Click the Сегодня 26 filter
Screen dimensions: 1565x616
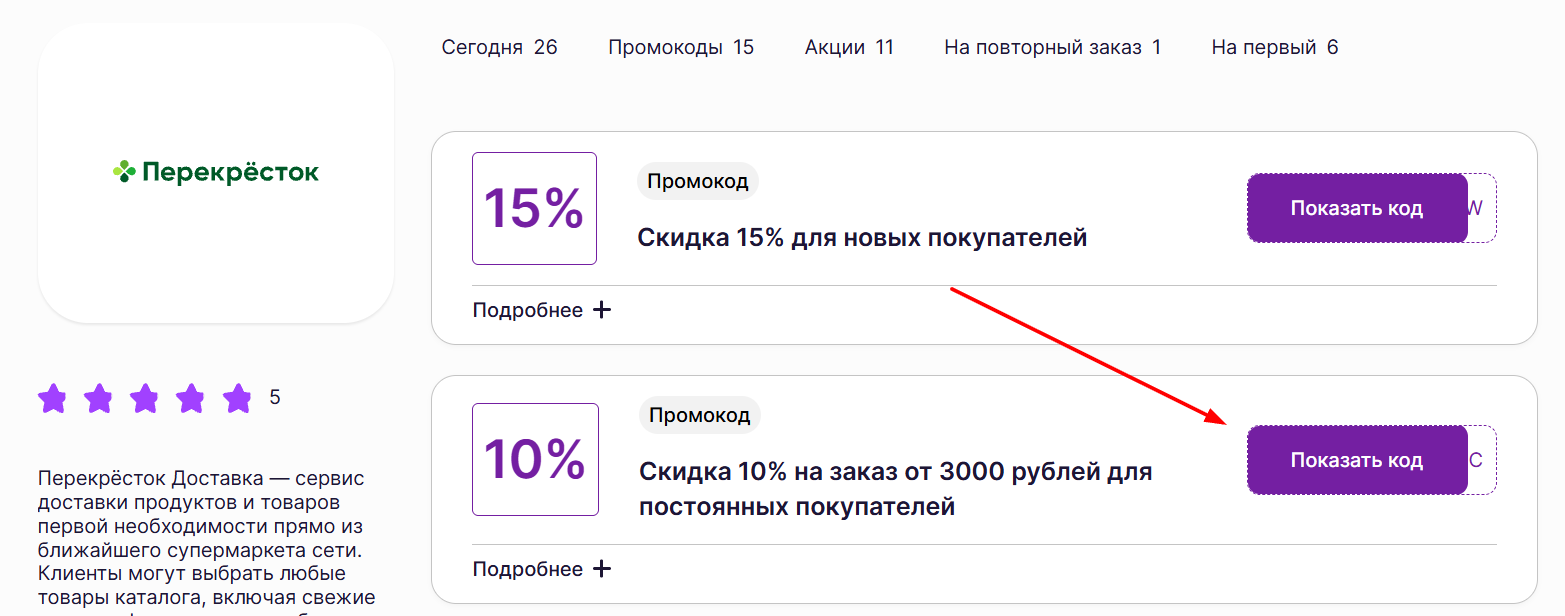click(499, 46)
